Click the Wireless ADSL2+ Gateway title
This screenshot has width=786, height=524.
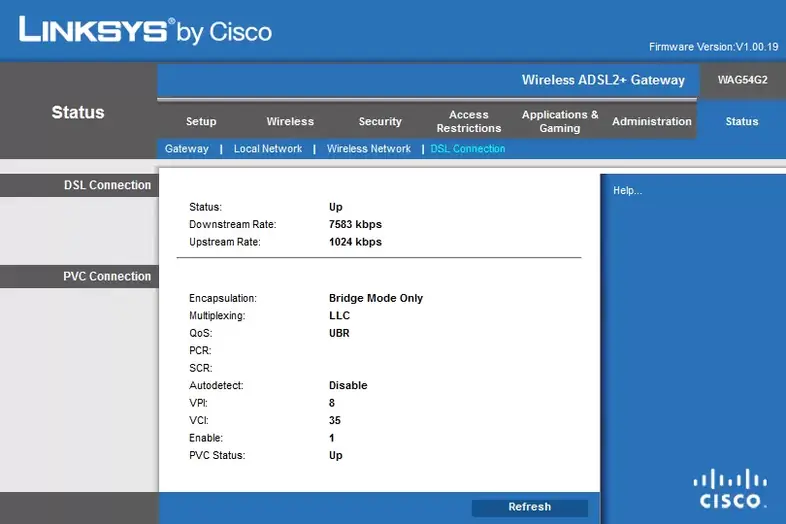tap(603, 80)
